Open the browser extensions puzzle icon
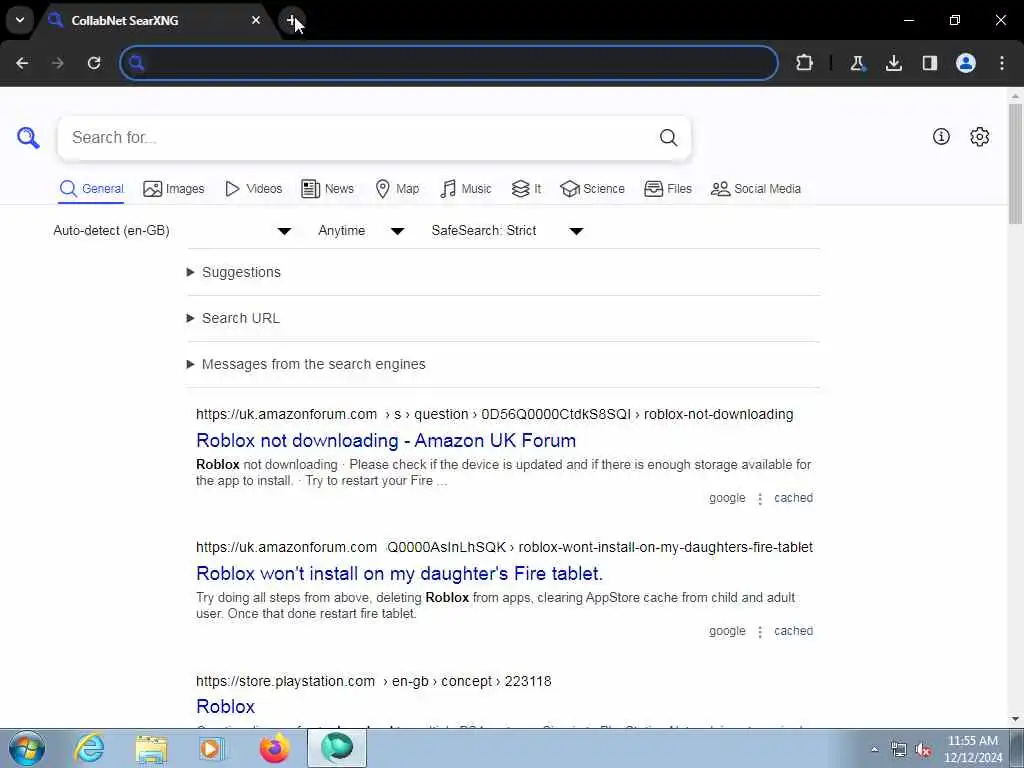The height and width of the screenshot is (768, 1024). coord(805,63)
